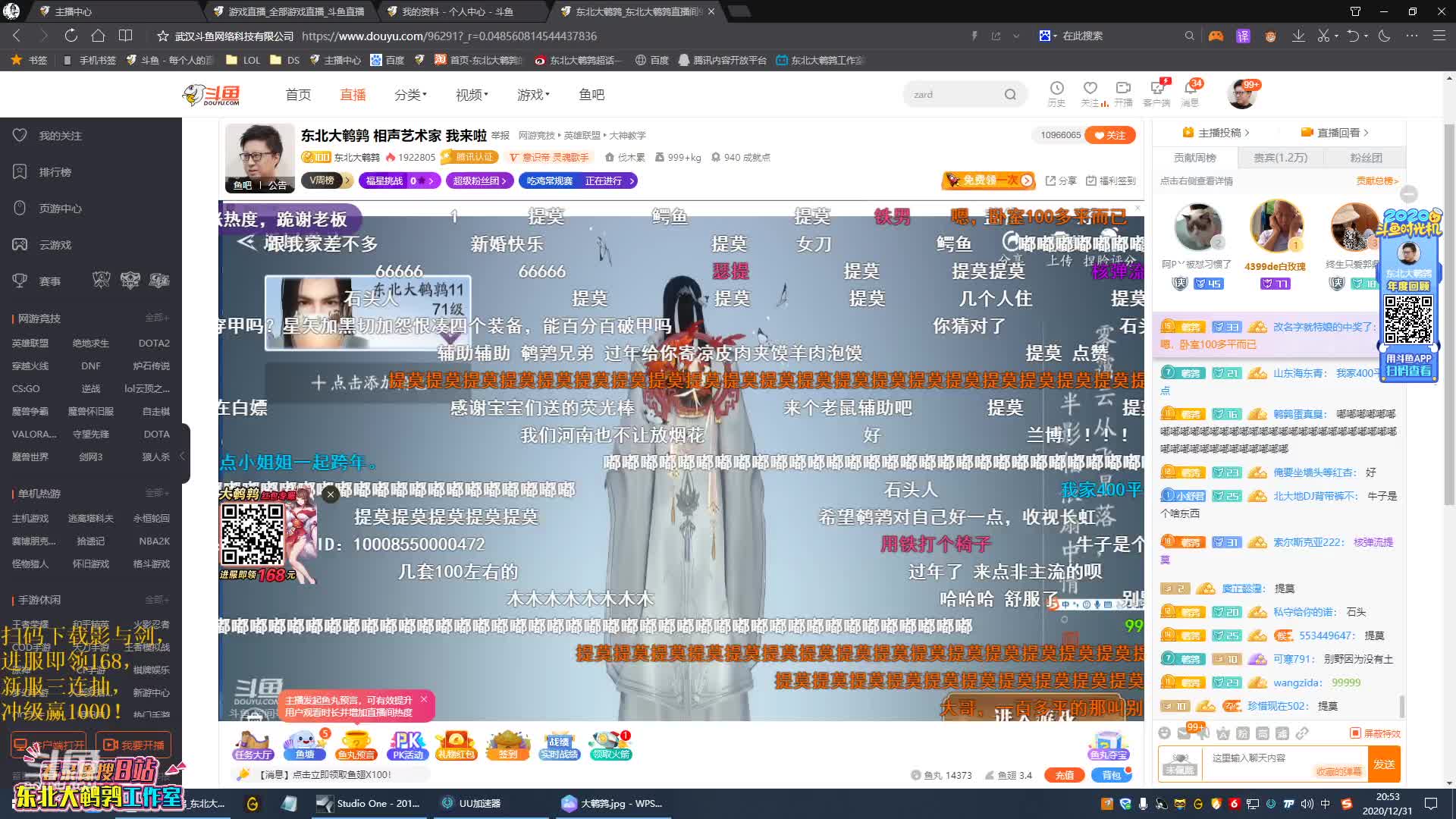Open the V周榜 weekly rank expander

coord(327,180)
